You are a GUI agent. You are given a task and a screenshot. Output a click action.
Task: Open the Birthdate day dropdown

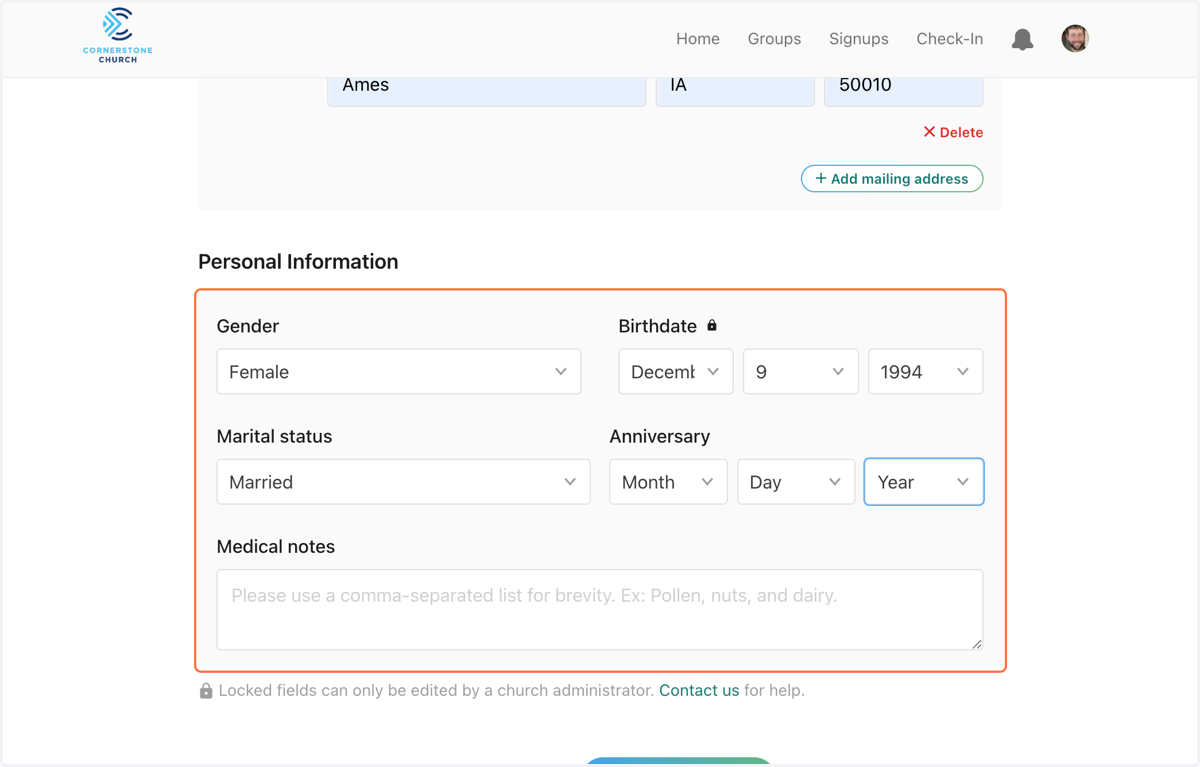pyautogui.click(x=801, y=372)
